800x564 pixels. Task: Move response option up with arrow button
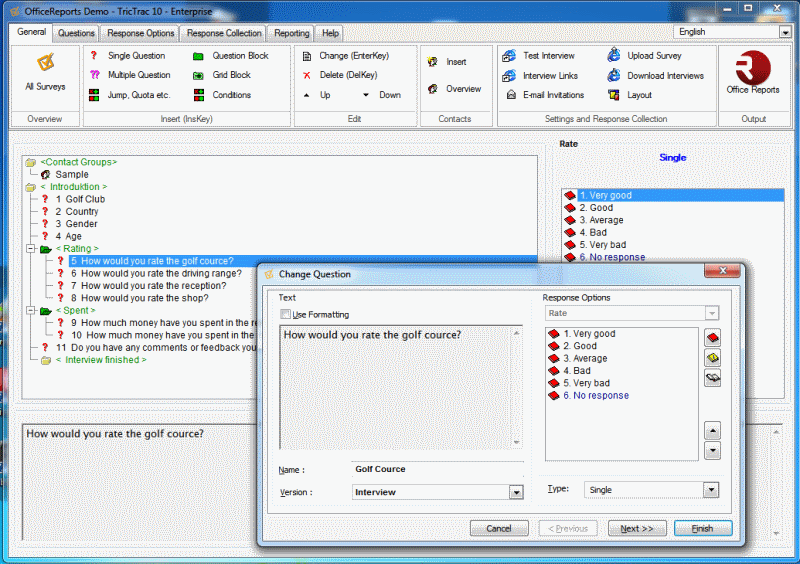pos(712,431)
